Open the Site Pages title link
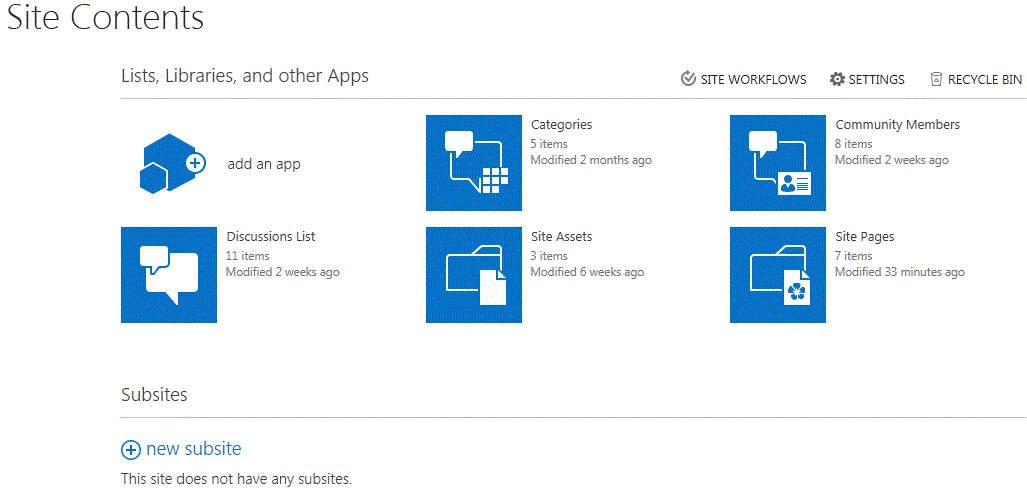The width and height of the screenshot is (1027, 498). [x=864, y=237]
